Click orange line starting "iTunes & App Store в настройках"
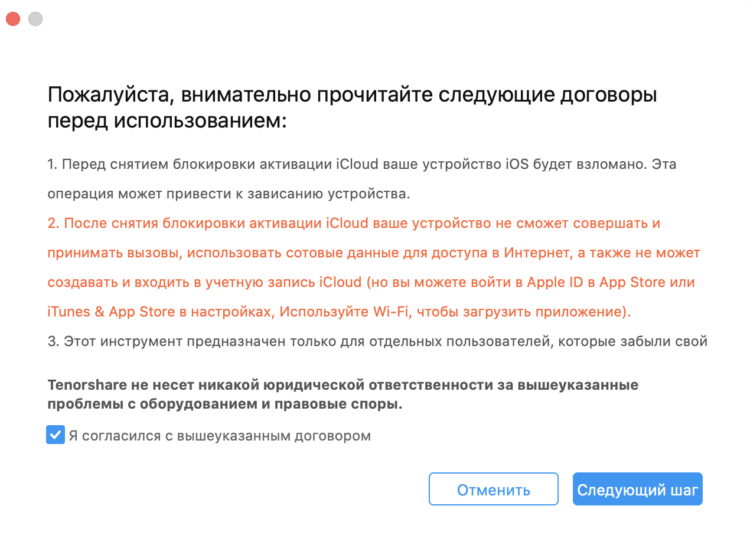750x535 pixels. (339, 312)
